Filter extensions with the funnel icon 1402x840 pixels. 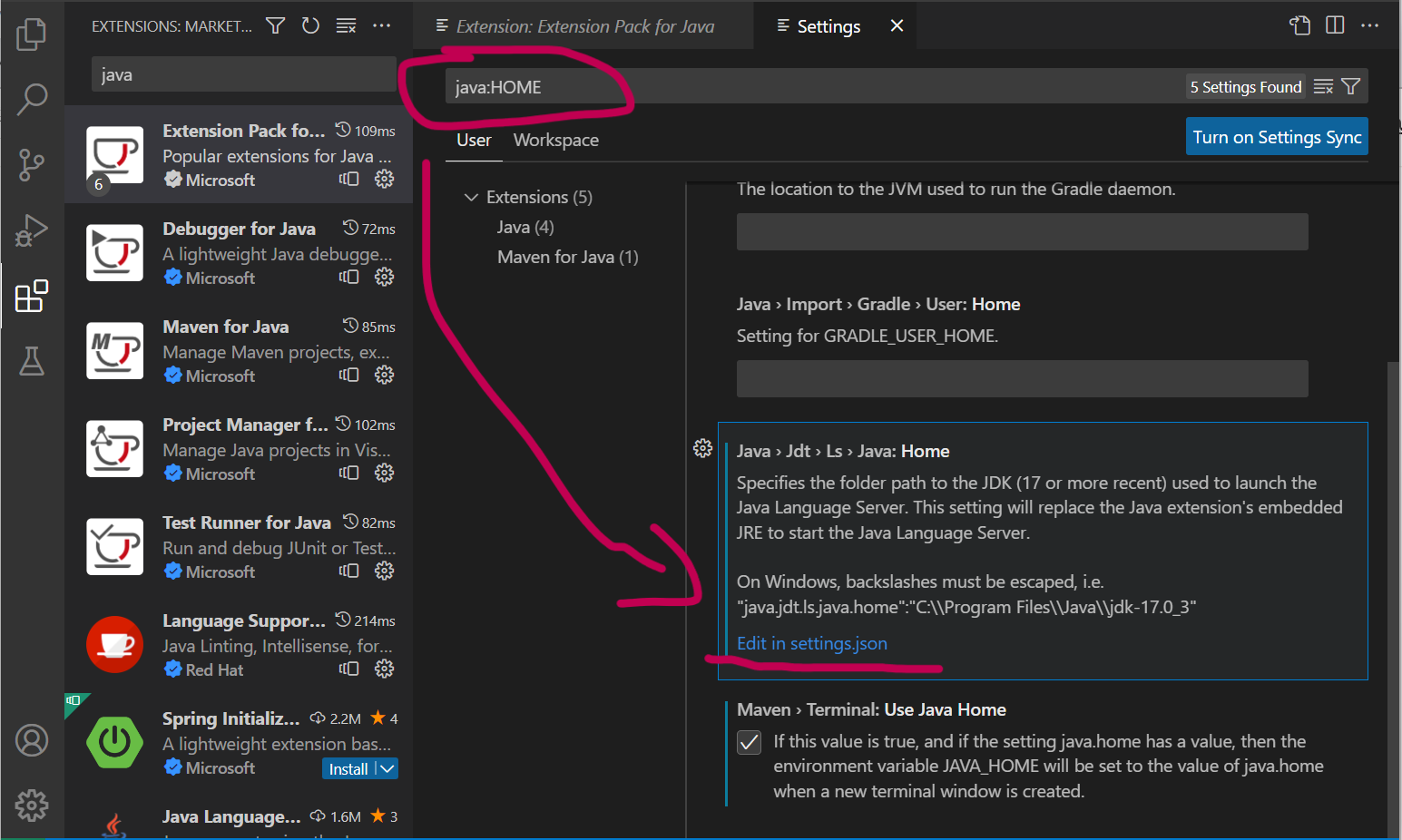point(275,25)
